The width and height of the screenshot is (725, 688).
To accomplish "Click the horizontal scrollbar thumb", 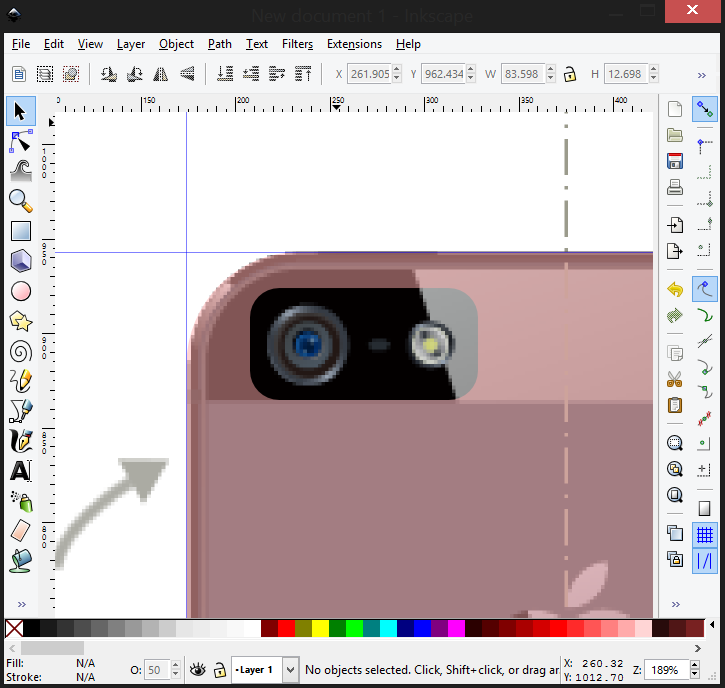I will pos(53,648).
